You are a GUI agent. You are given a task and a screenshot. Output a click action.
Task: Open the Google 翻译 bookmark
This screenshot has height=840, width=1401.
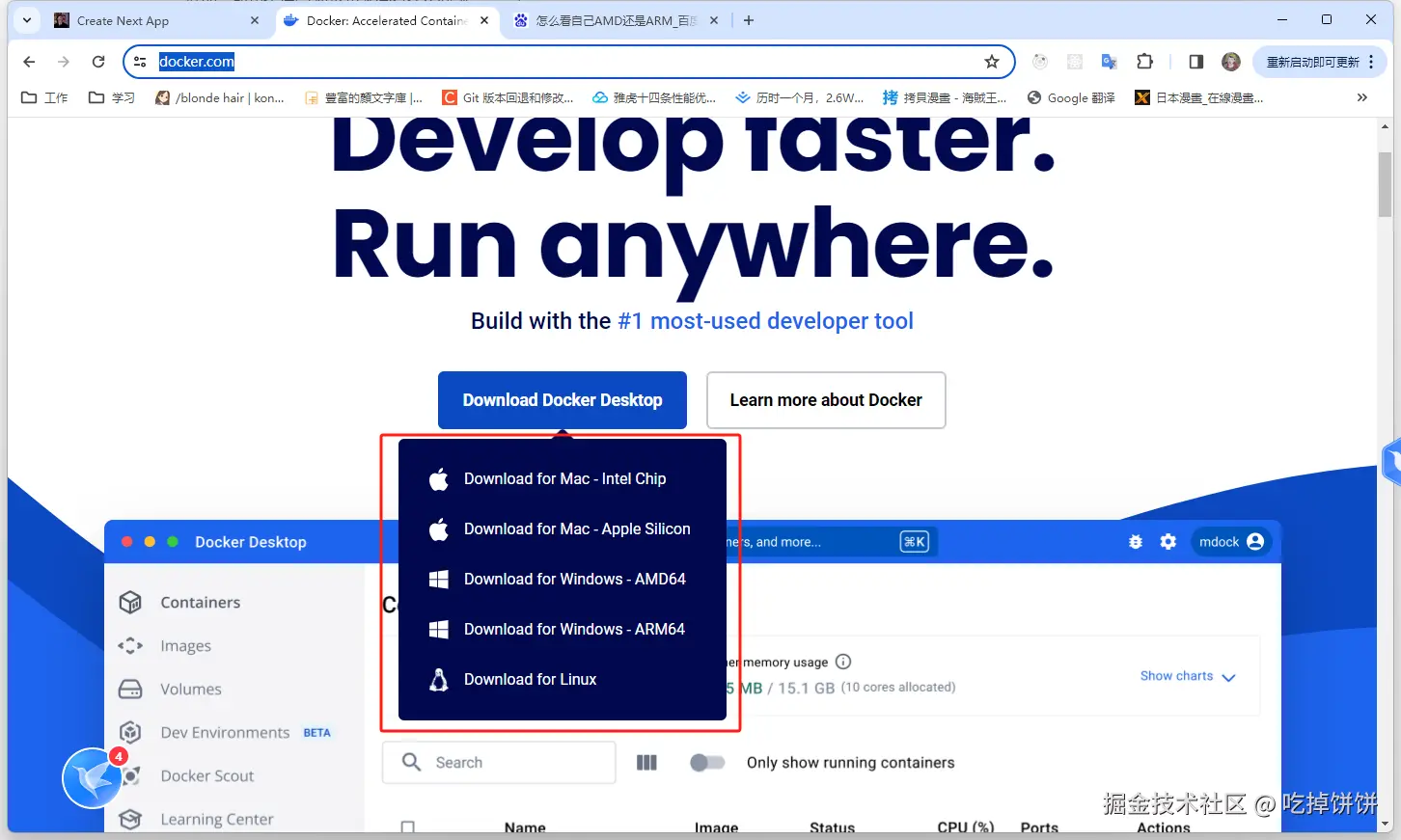(x=1071, y=97)
